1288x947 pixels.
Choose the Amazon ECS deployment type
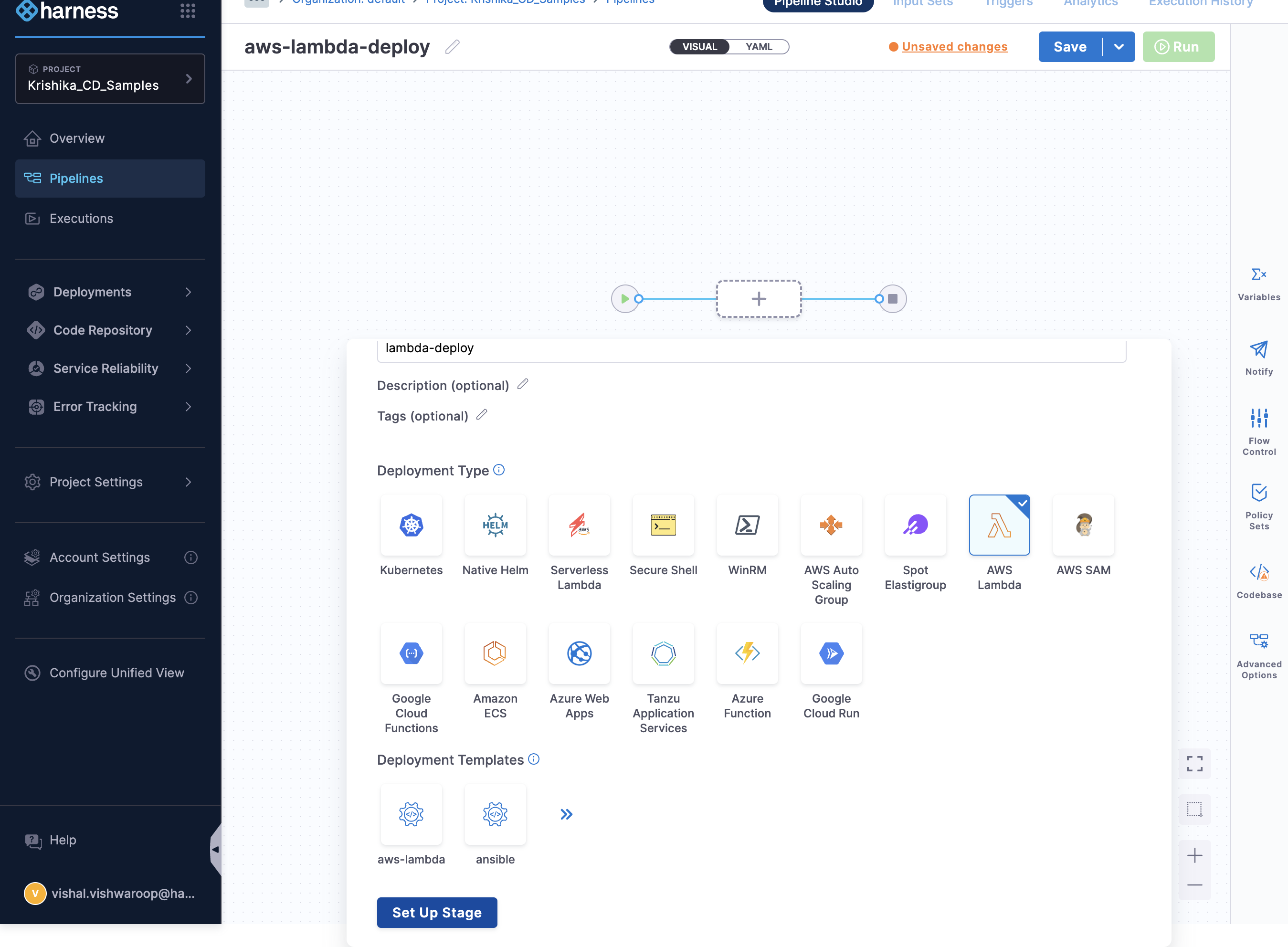coord(495,653)
